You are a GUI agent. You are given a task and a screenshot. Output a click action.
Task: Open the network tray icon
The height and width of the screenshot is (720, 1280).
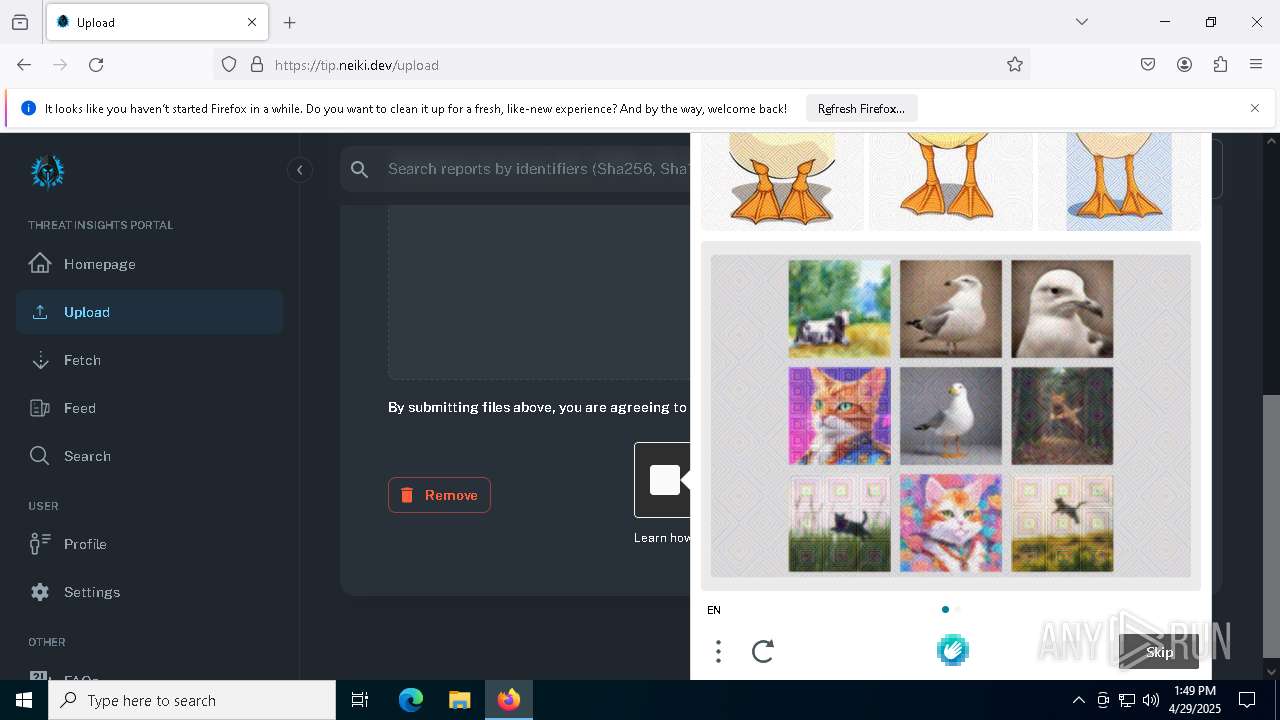[x=1127, y=700]
